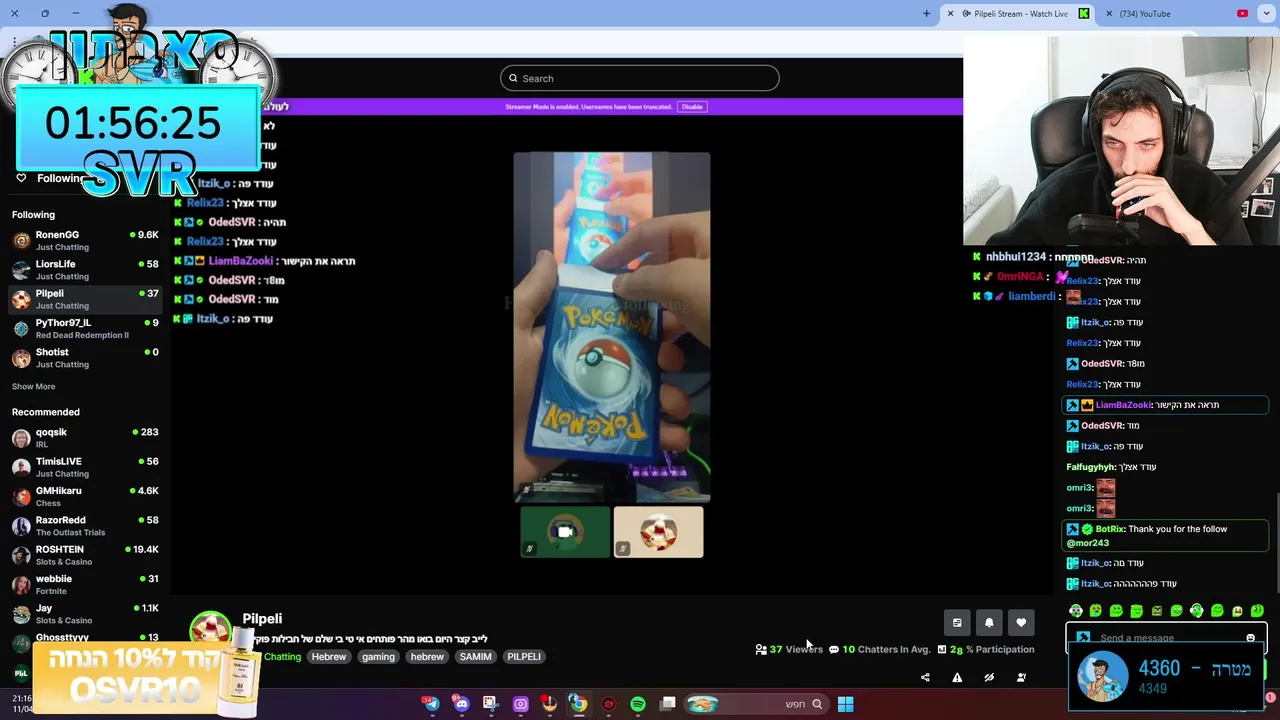The width and height of the screenshot is (1280, 720).
Task: Open the emoji picker in chat input
Action: [x=1250, y=638]
